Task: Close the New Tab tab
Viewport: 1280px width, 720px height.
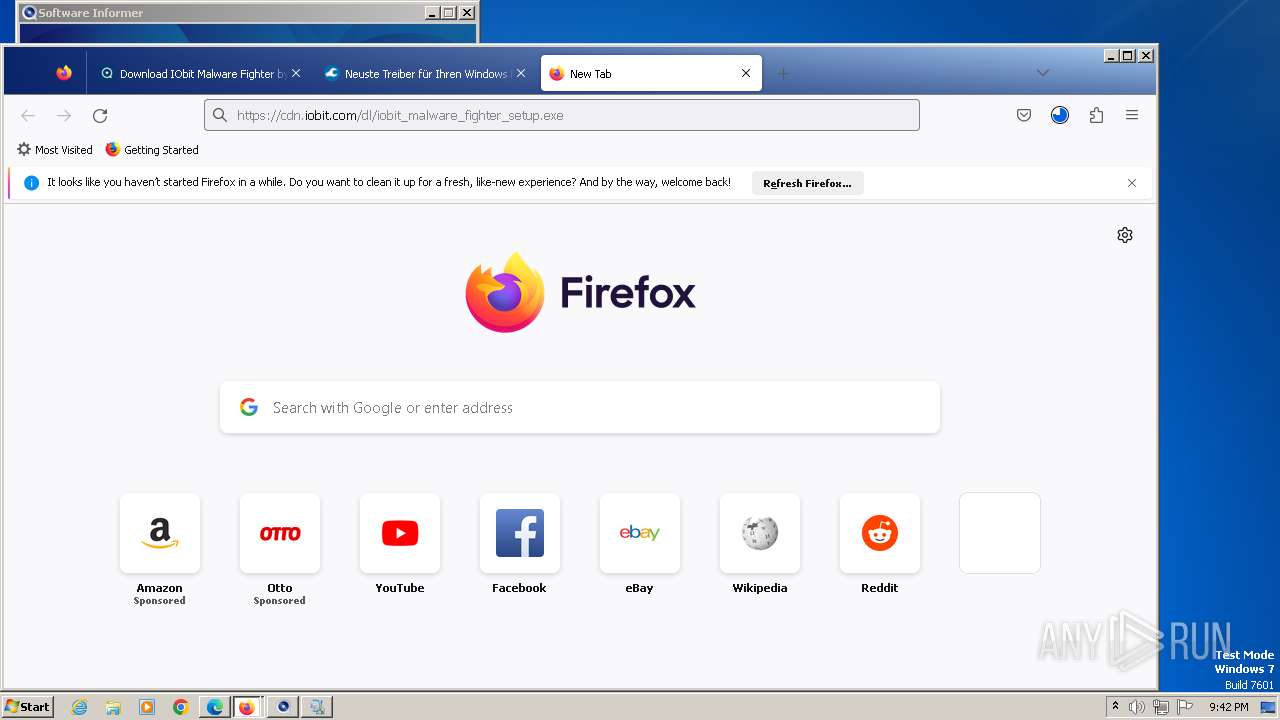Action: (746, 73)
